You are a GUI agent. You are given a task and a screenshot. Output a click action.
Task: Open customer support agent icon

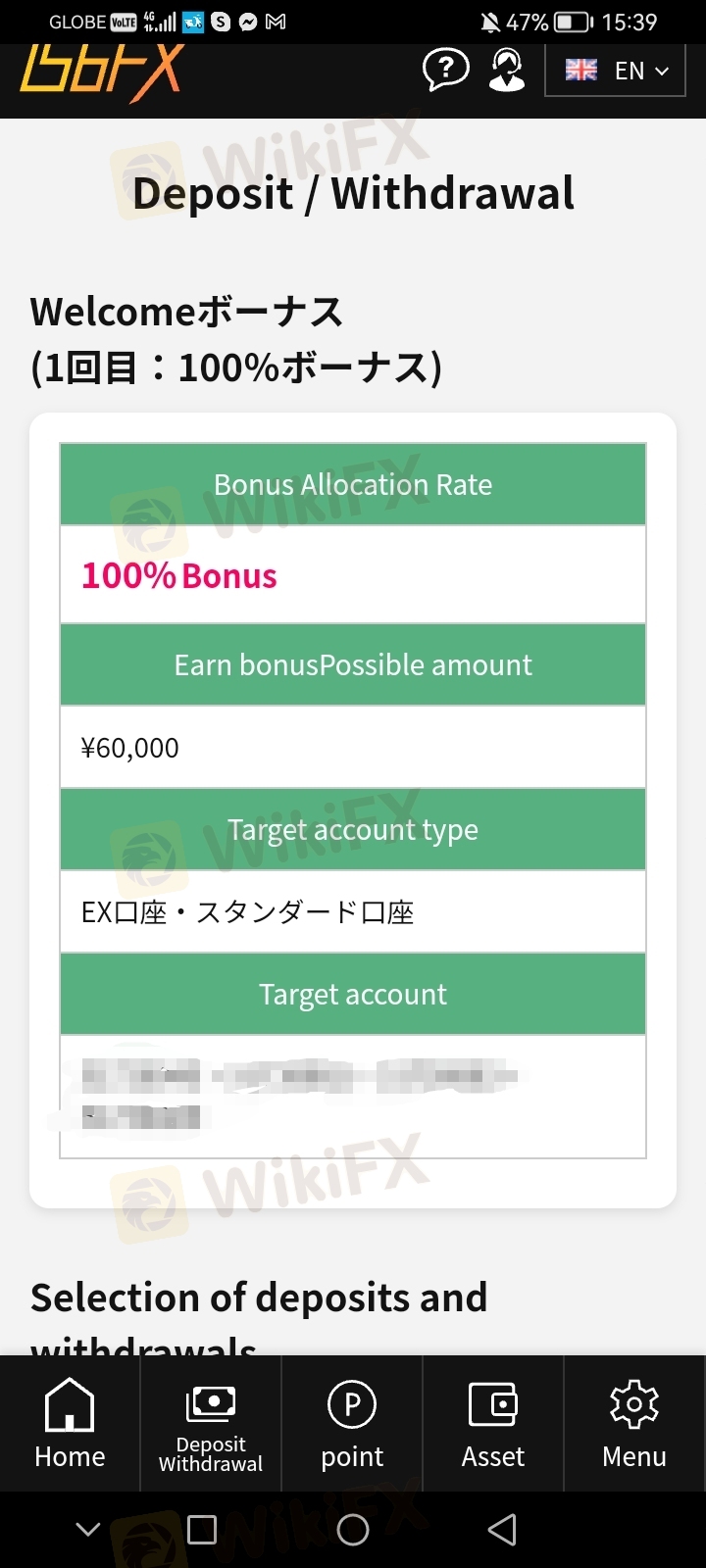tap(506, 71)
